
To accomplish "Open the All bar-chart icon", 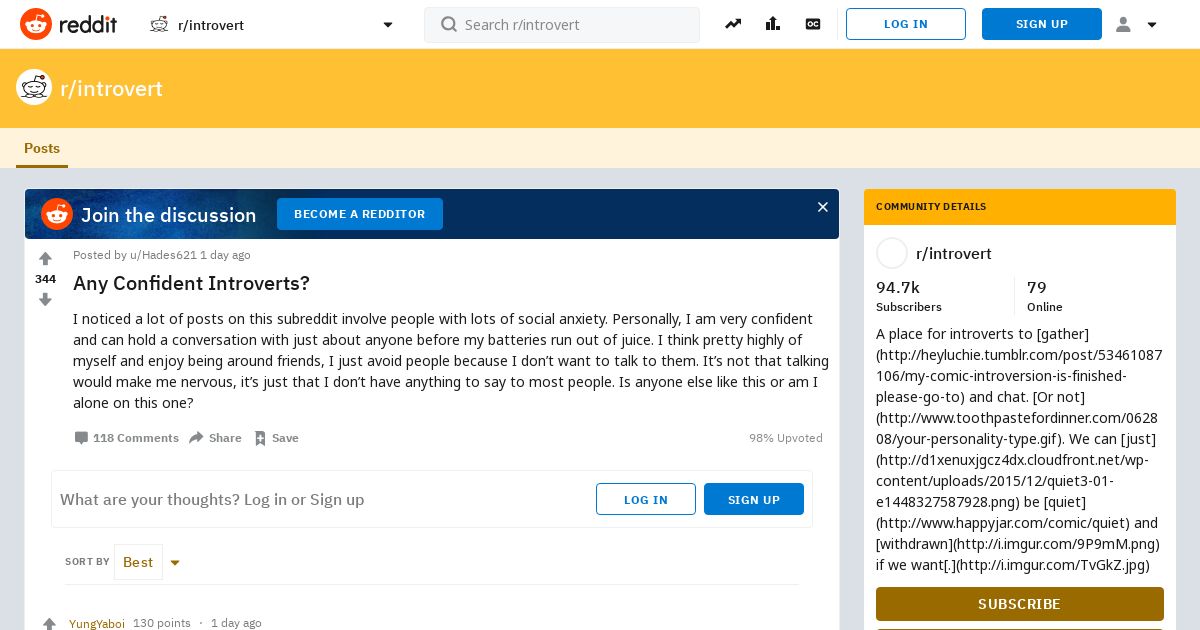I will coord(773,24).
